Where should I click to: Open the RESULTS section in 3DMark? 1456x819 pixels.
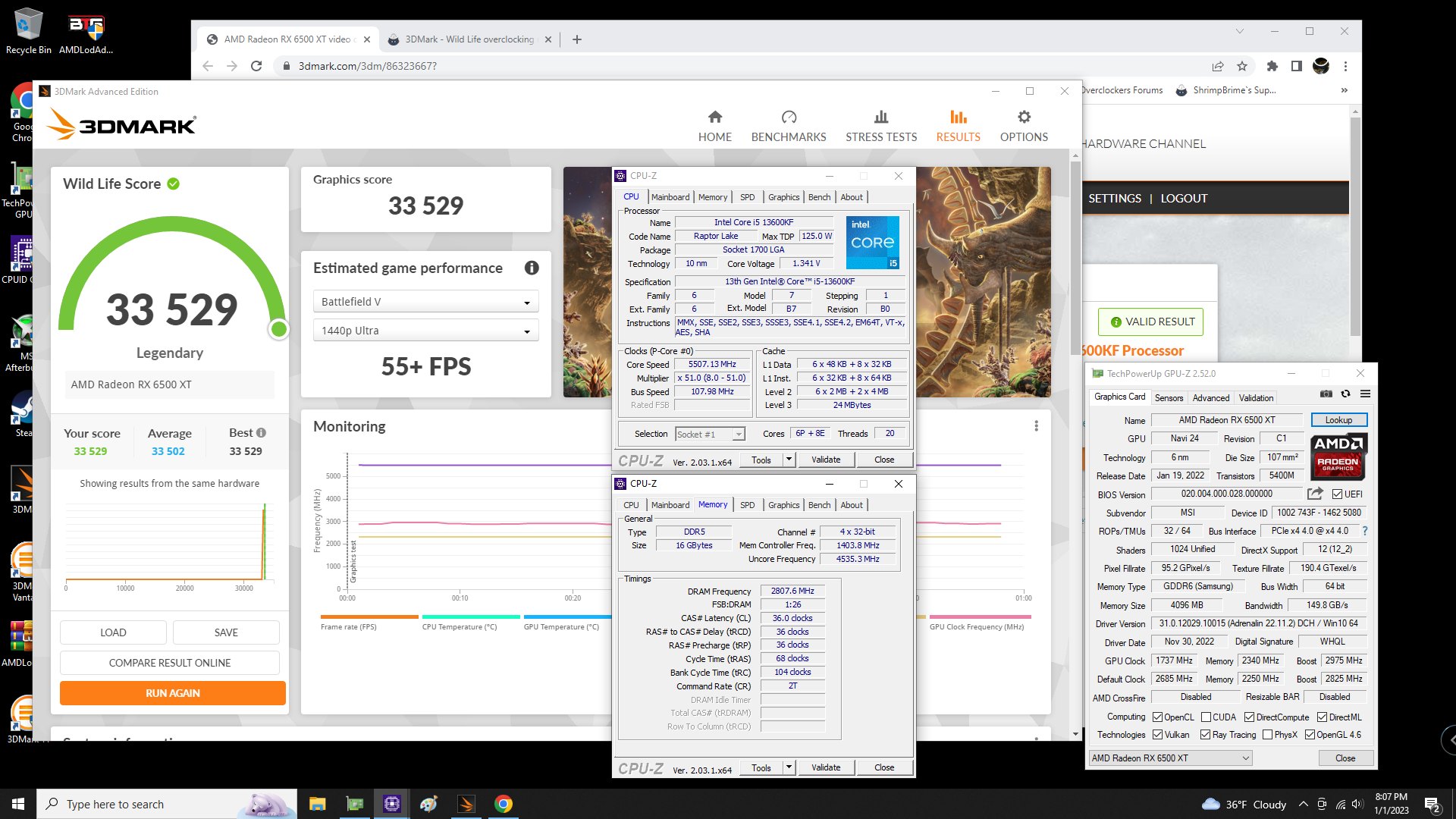pyautogui.click(x=958, y=126)
